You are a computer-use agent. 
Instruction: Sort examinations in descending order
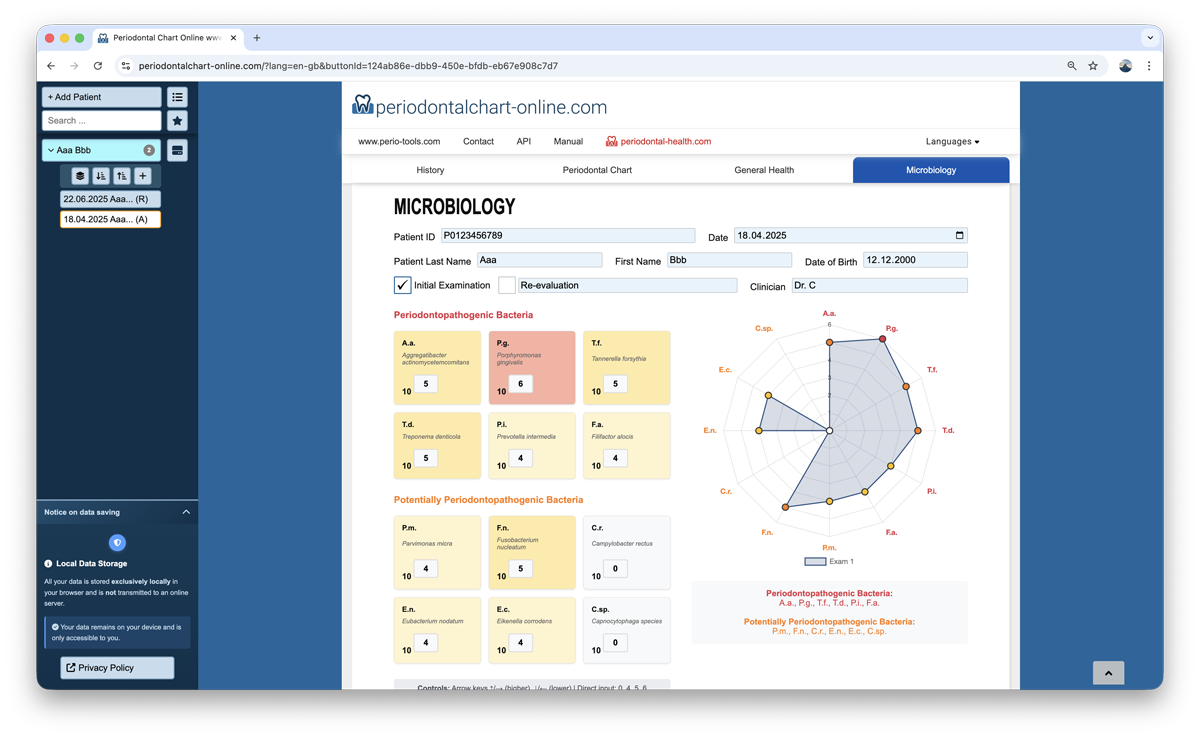101,176
